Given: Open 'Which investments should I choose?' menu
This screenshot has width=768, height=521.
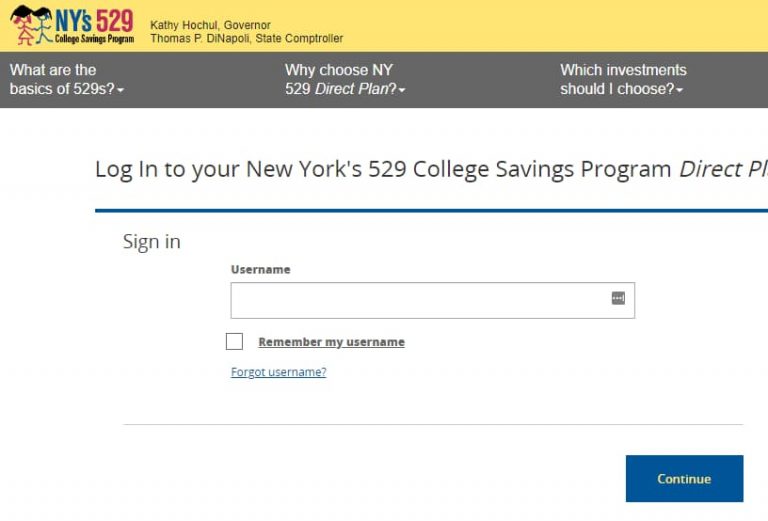Looking at the screenshot, I should 622,80.
